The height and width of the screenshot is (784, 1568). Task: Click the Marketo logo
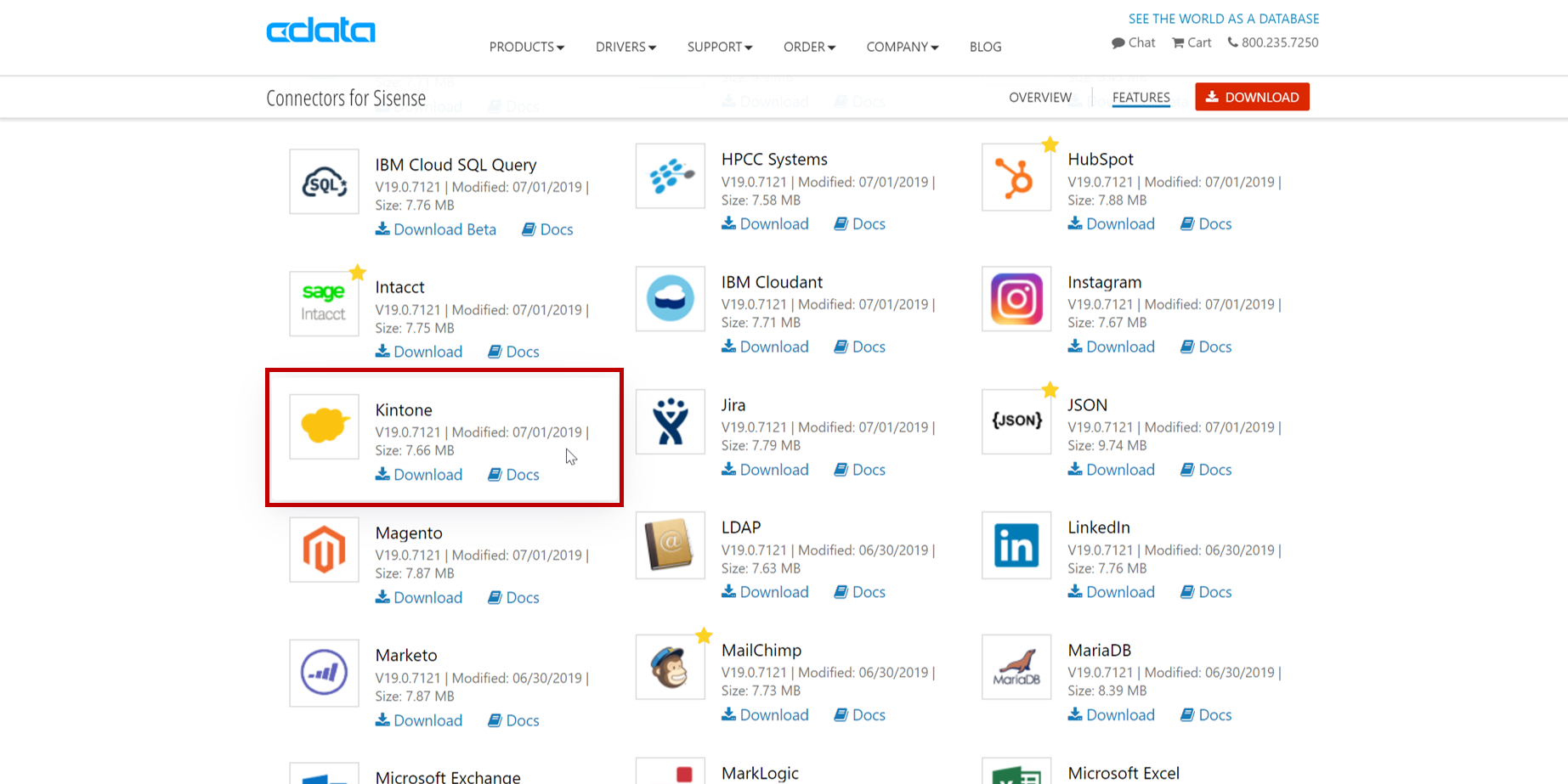324,673
